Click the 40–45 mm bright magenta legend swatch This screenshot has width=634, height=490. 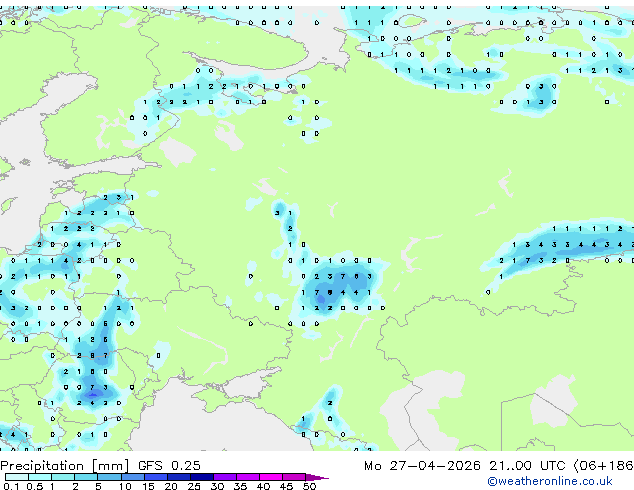pyautogui.click(x=271, y=477)
